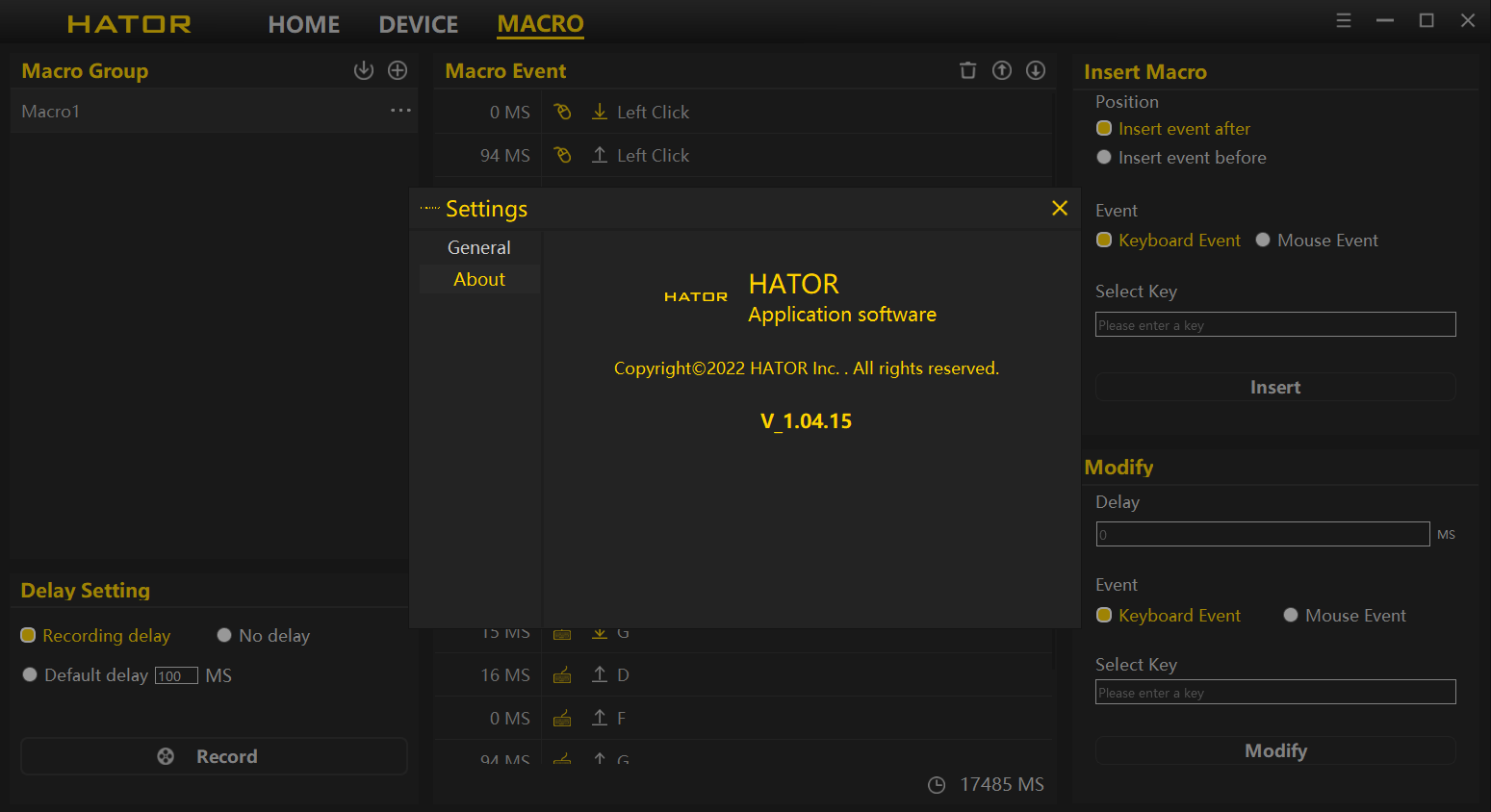
Task: Click key-release arrow in F row
Action: click(x=600, y=718)
